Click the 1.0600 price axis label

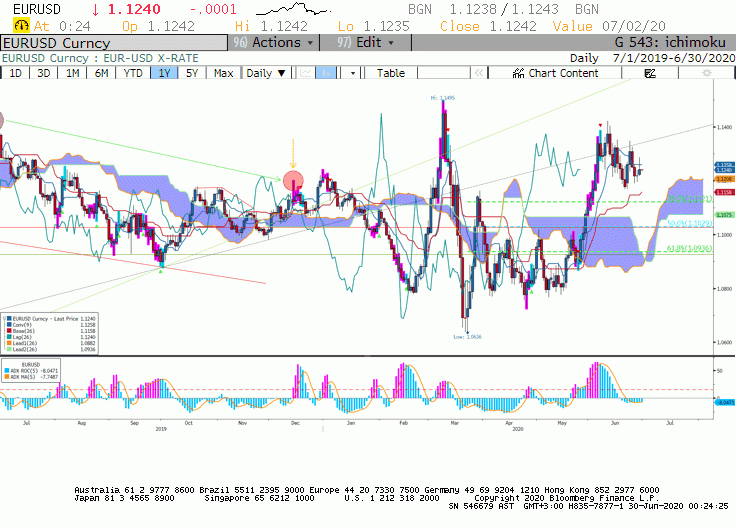[x=724, y=342]
